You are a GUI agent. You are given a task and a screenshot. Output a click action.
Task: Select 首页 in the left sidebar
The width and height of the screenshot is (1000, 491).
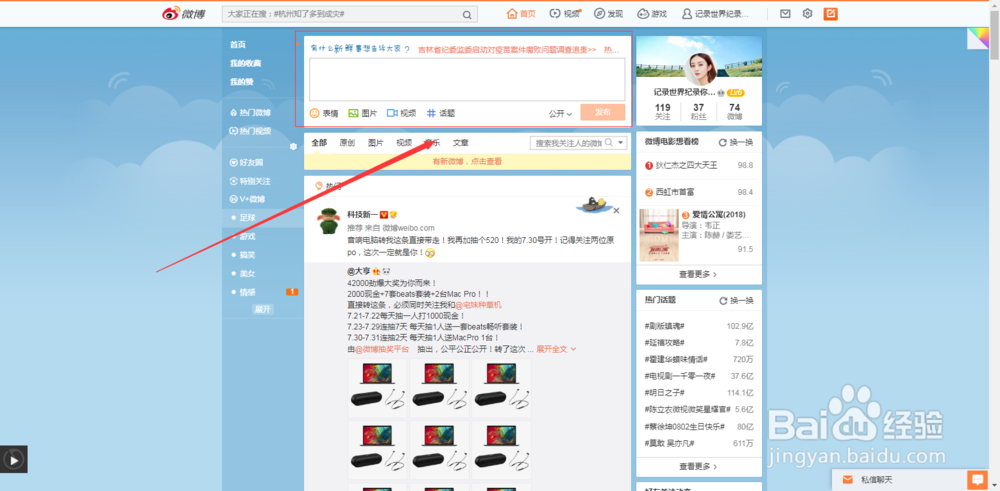click(x=238, y=45)
